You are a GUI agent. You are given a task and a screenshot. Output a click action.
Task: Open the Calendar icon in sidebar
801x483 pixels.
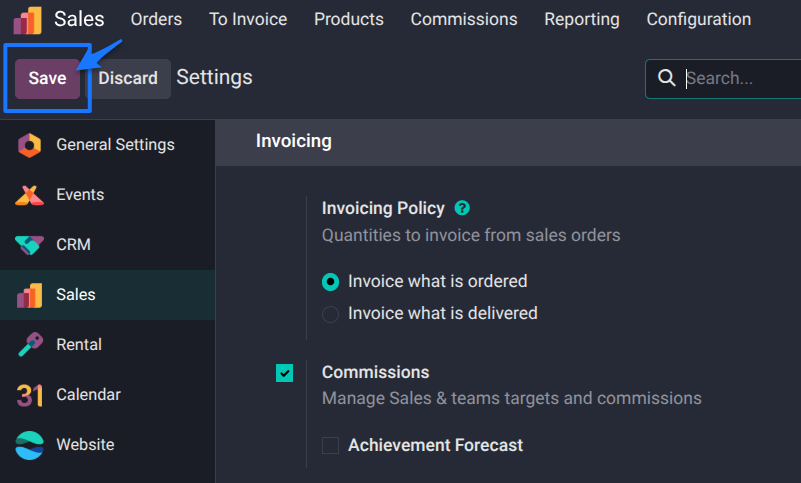click(x=29, y=395)
